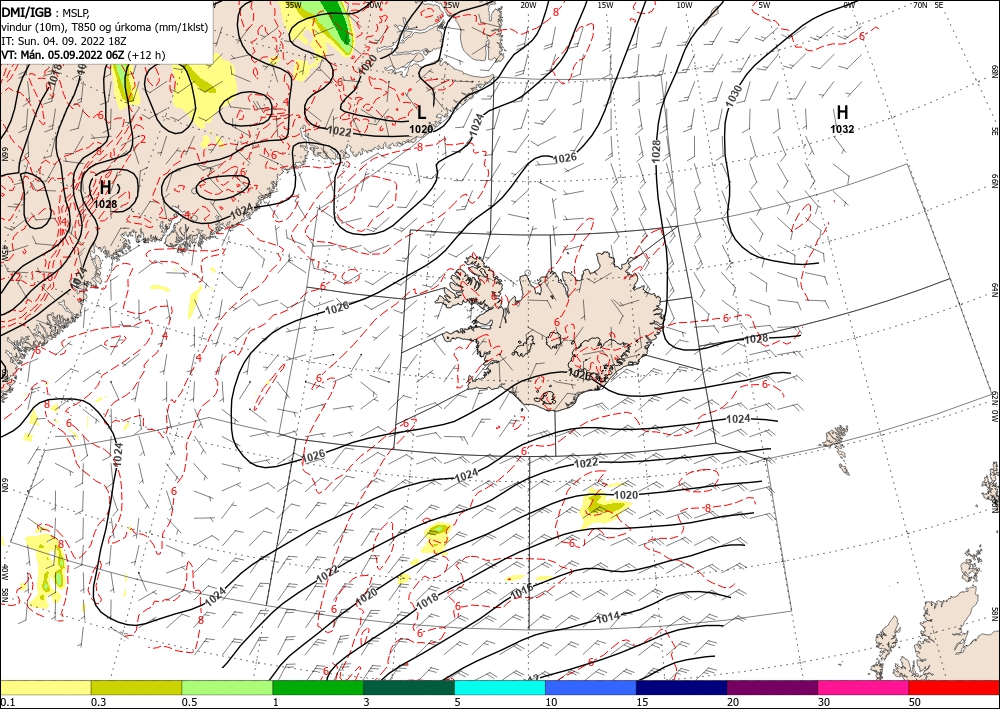This screenshot has width=1000, height=709.
Task: Click the purple 20–30 legend color segment
Action: (x=772, y=687)
